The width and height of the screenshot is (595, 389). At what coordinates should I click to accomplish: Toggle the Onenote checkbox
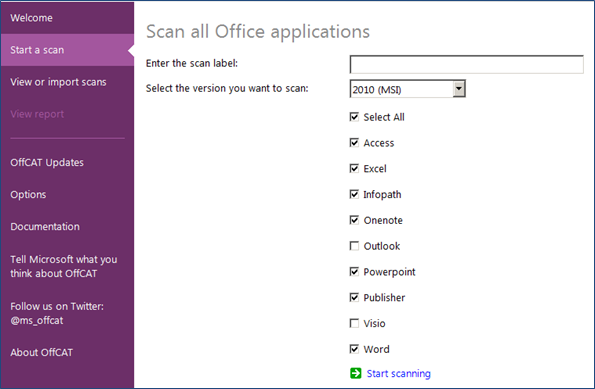(354, 220)
